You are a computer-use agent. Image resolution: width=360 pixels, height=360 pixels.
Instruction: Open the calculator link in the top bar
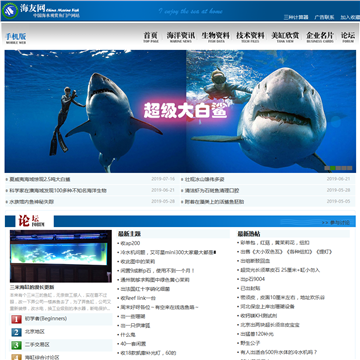click(x=296, y=17)
